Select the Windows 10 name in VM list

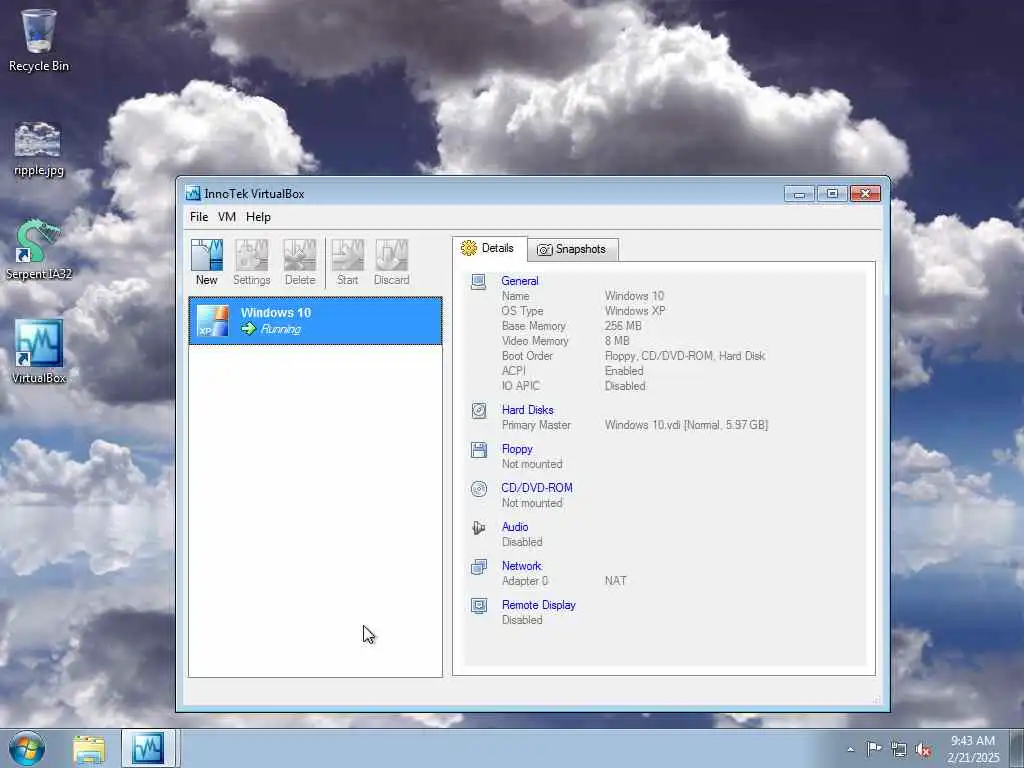click(276, 313)
